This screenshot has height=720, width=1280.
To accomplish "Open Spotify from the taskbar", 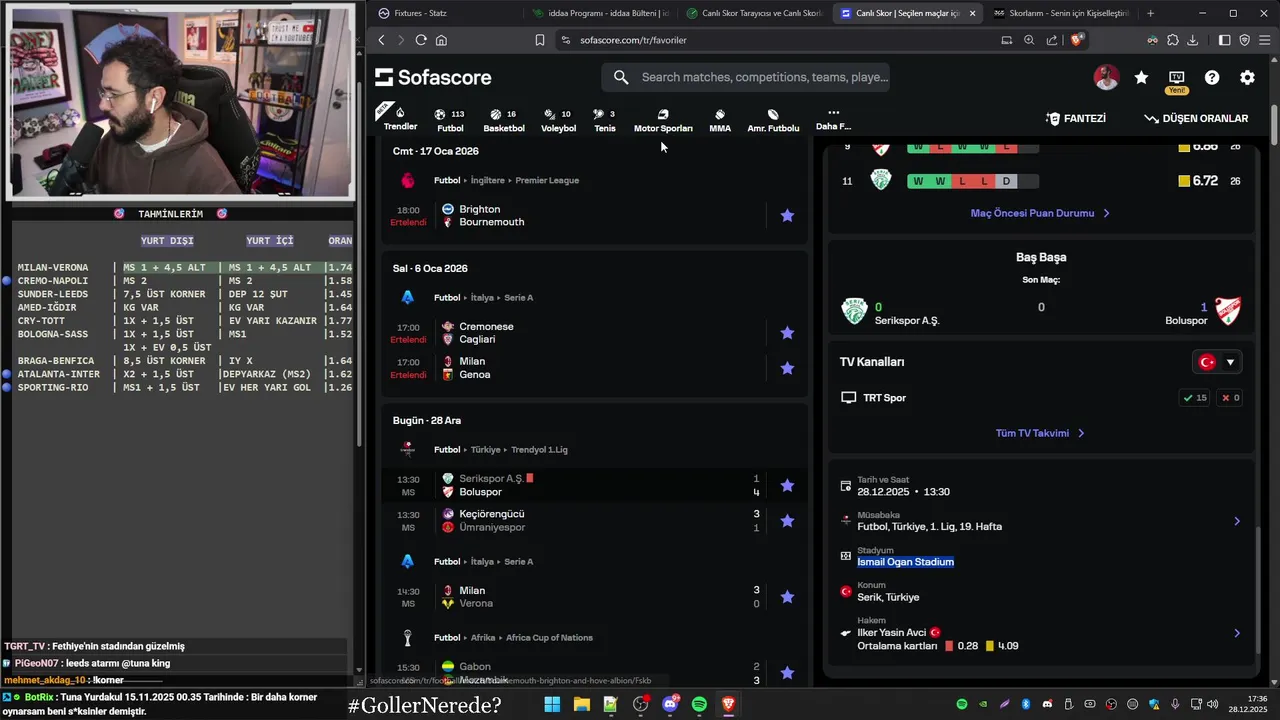I will (699, 705).
